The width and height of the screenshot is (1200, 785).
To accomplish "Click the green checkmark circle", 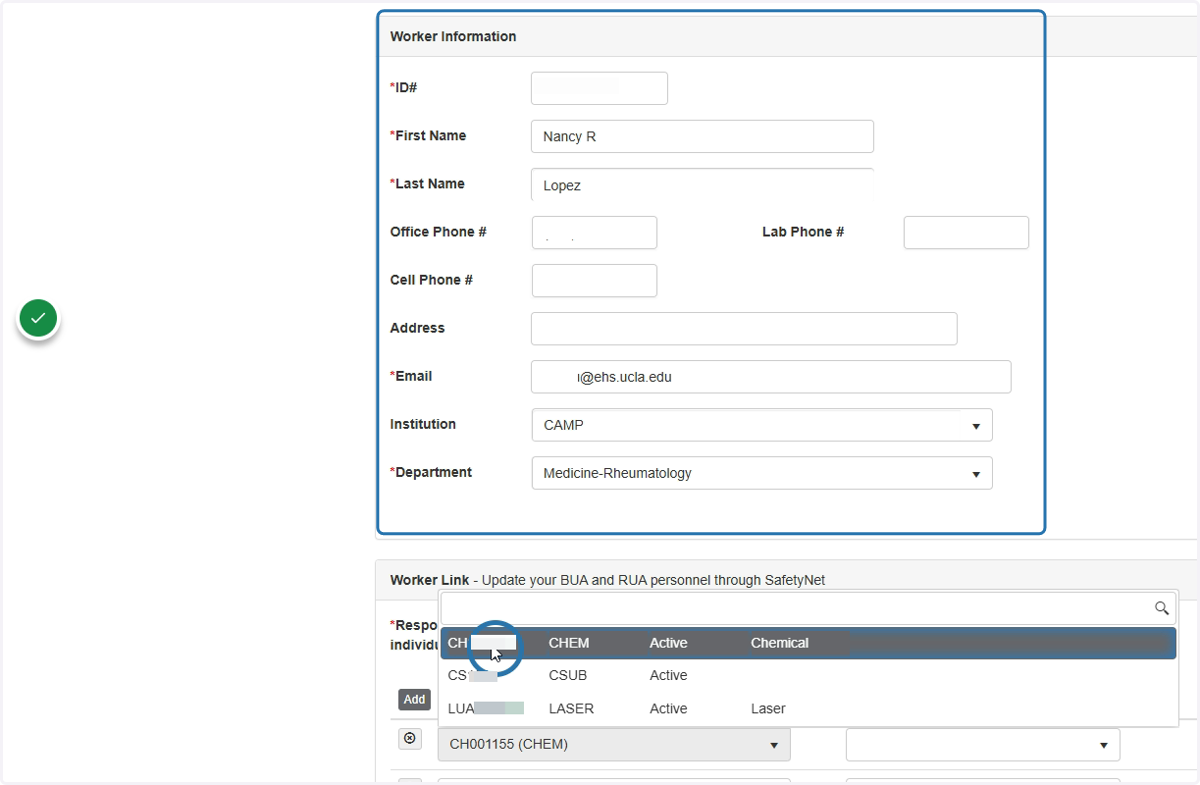I will coord(38,318).
